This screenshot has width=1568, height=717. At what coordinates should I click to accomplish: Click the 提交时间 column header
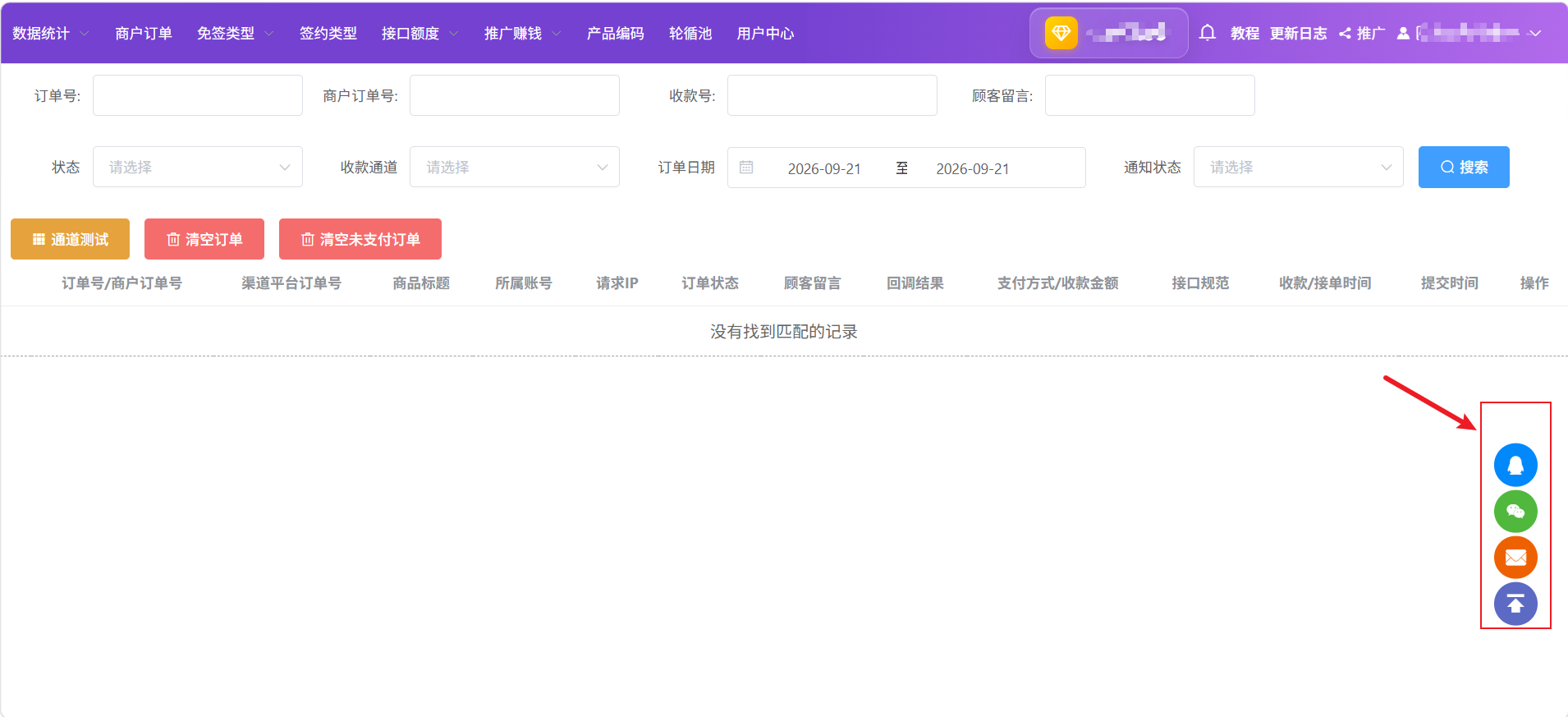pyautogui.click(x=1450, y=283)
